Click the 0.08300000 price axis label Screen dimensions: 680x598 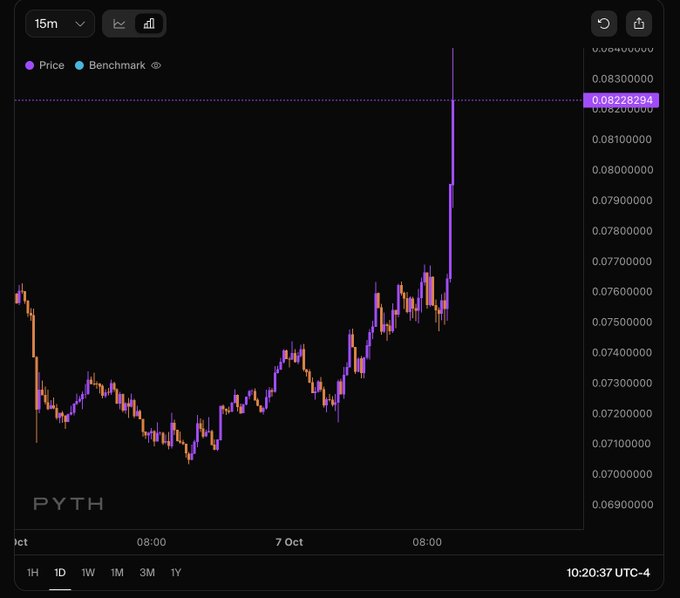622,78
